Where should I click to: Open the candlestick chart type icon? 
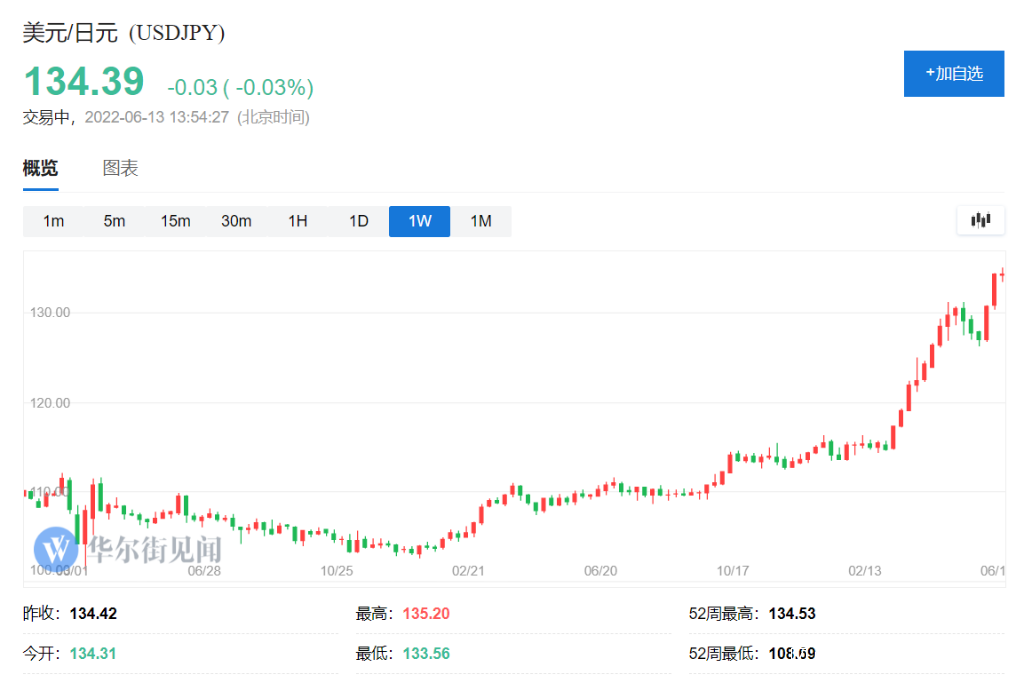point(980,220)
